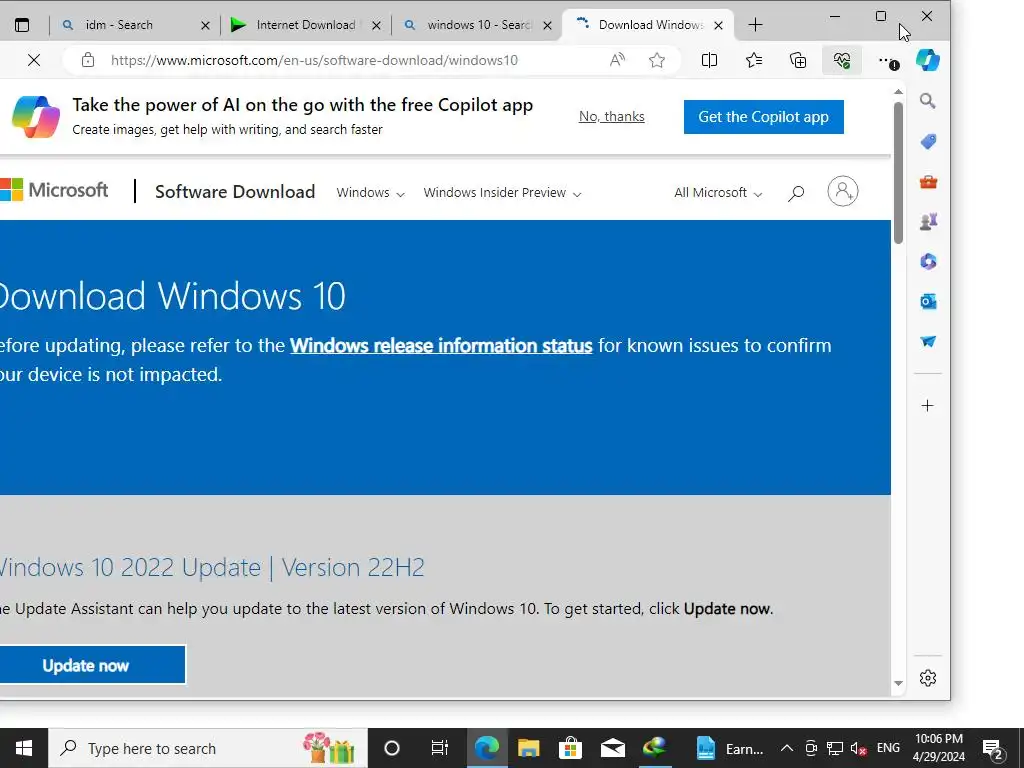The image size is (1024, 768).
Task: Open split screen view
Action: pyautogui.click(x=709, y=60)
